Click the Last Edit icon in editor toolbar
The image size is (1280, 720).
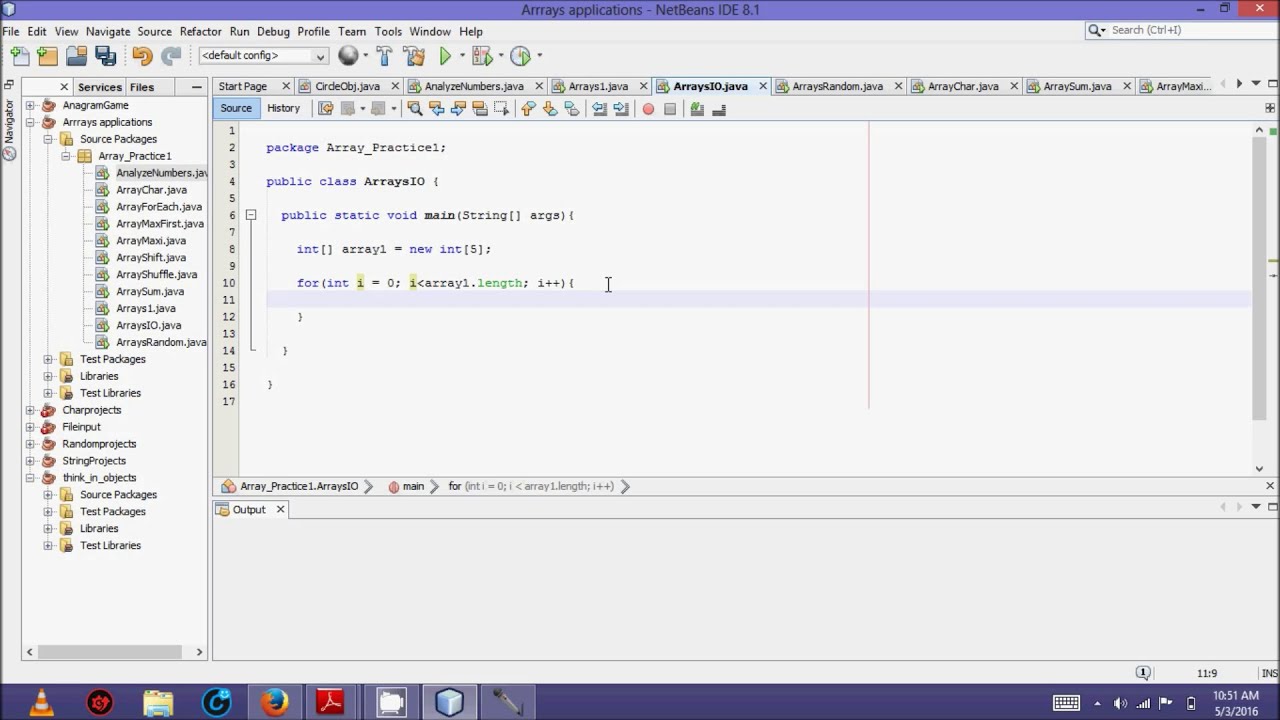pos(325,108)
